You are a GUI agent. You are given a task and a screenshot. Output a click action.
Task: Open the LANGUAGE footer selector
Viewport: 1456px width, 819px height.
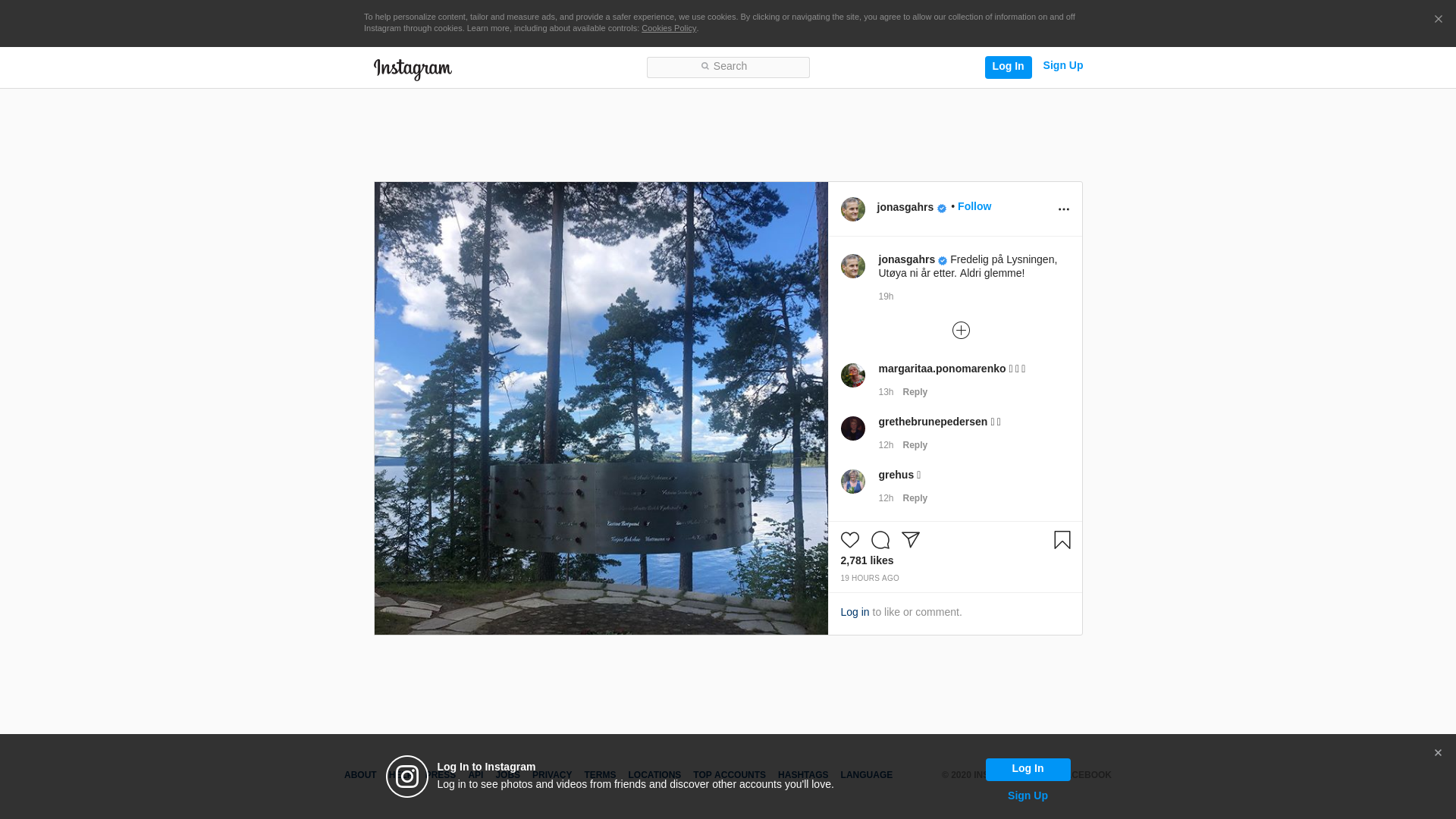coord(867,775)
